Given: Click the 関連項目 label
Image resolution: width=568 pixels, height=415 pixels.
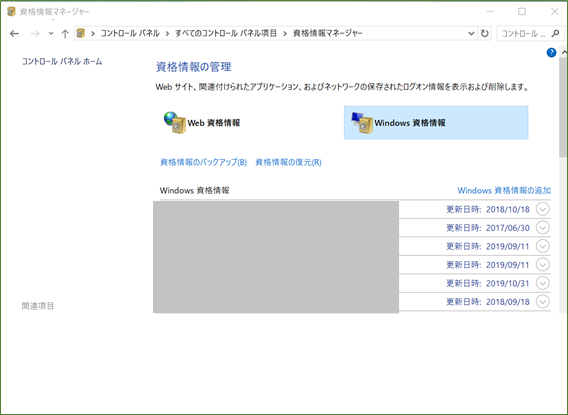Looking at the screenshot, I should 38,306.
